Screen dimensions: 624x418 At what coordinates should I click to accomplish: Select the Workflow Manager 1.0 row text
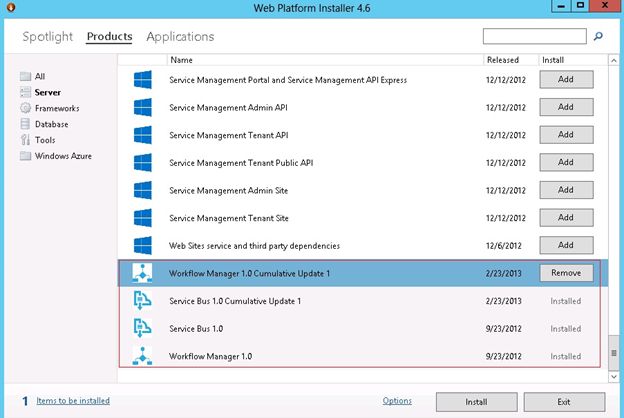pos(211,357)
